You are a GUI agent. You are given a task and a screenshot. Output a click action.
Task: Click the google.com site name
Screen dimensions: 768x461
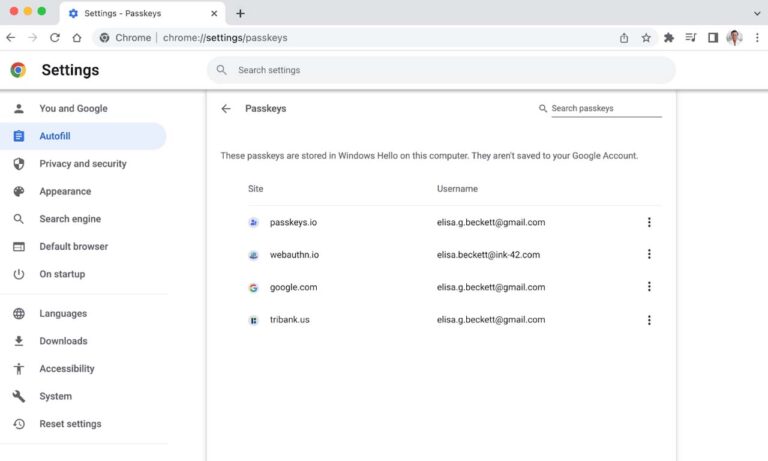[293, 288]
